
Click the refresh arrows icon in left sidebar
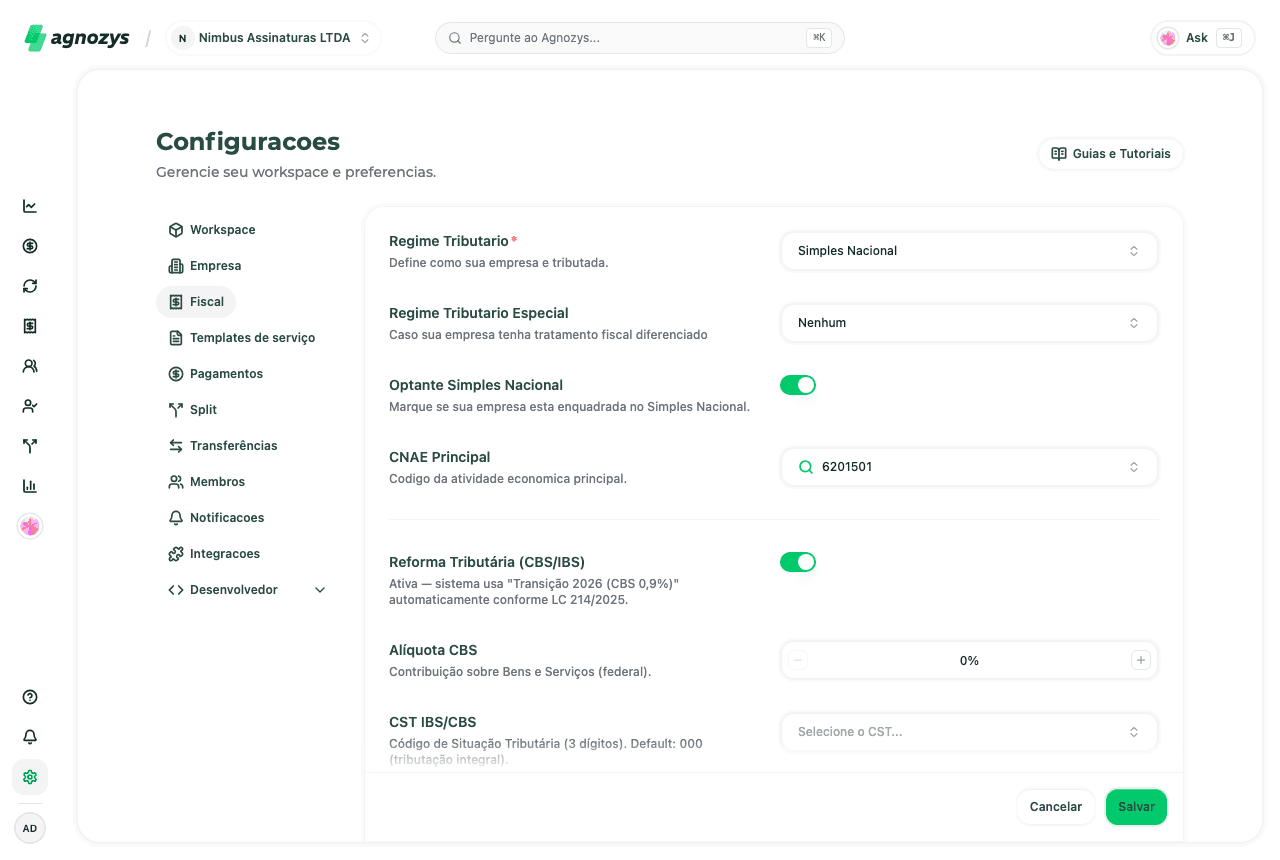coord(30,286)
